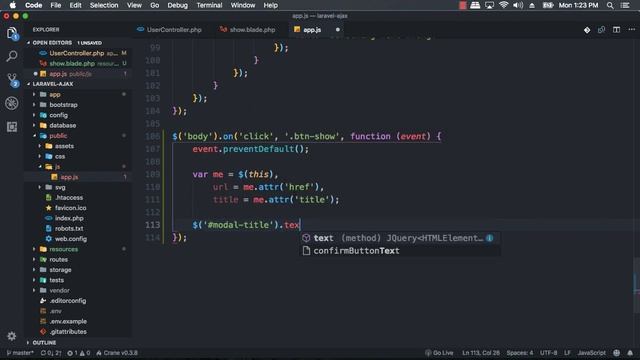Click the info icon beside text suggestion
Viewport: 640px width, 360px height.
click(489, 238)
